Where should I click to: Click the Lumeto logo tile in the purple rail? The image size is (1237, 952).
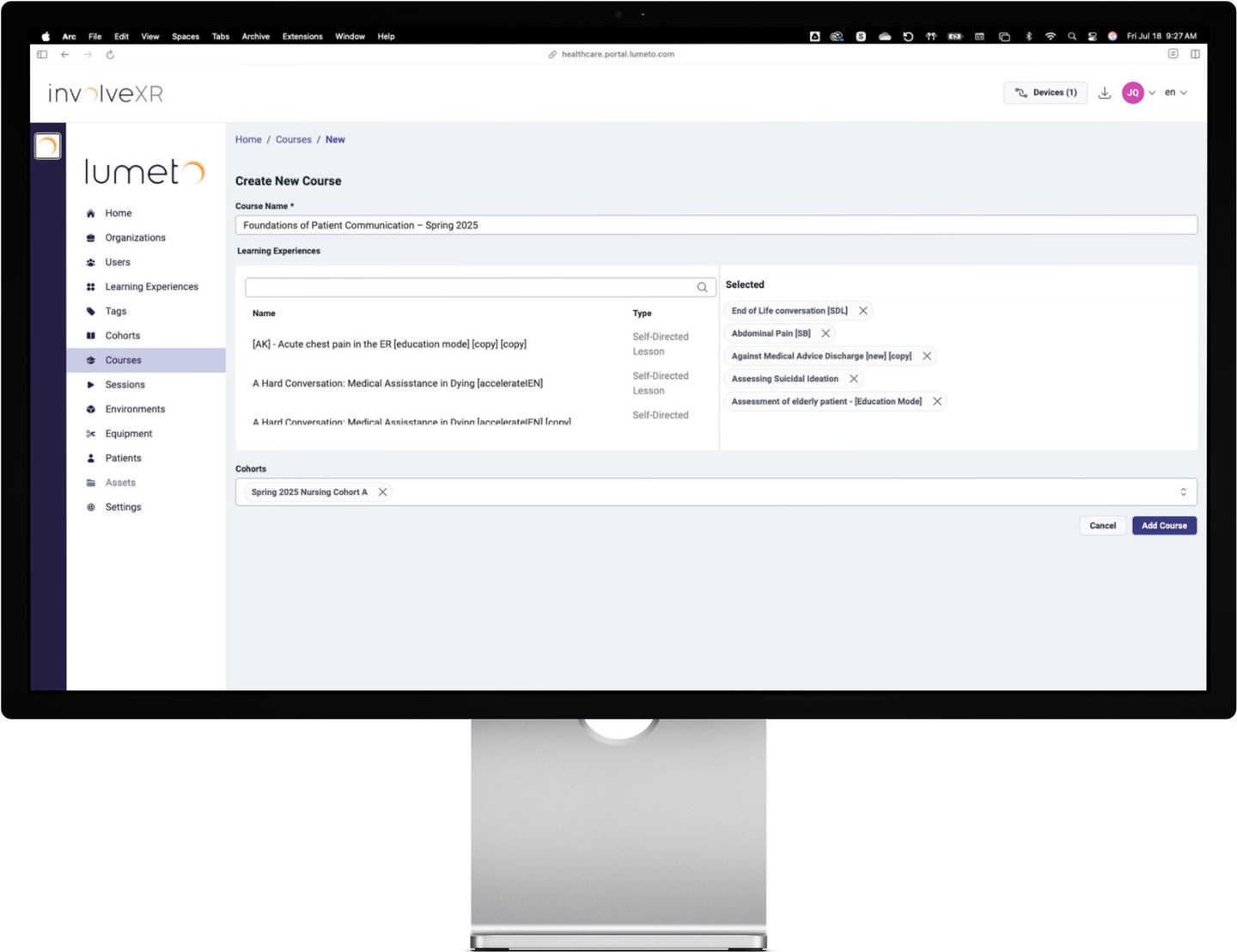point(48,146)
